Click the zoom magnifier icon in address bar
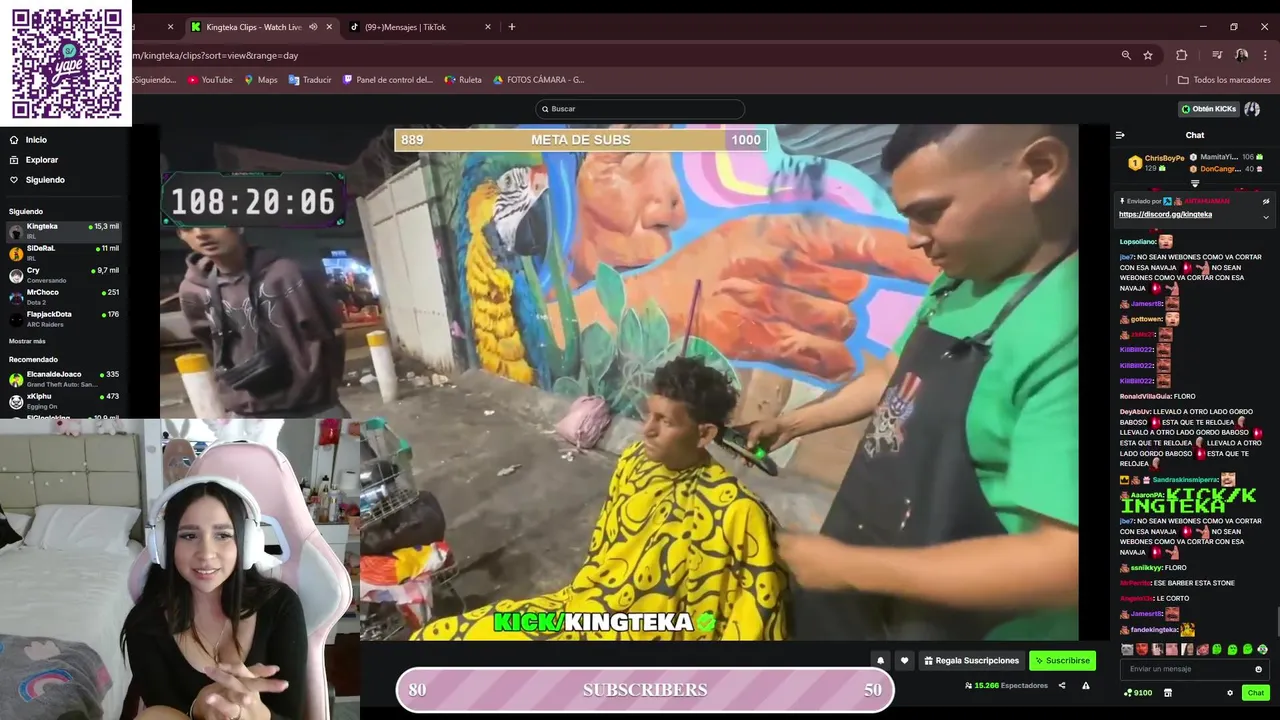This screenshot has height=720, width=1280. click(1126, 55)
